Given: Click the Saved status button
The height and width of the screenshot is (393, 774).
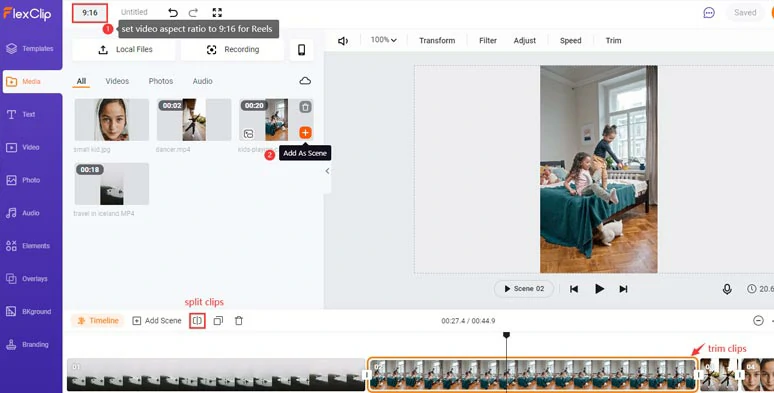Looking at the screenshot, I should pyautogui.click(x=745, y=13).
